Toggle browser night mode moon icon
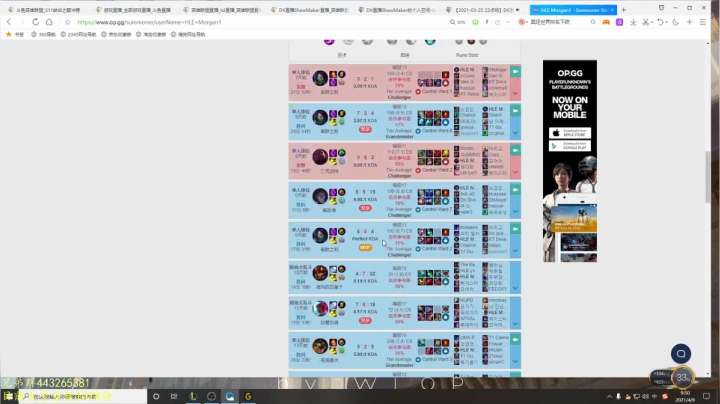 pos(675,22)
